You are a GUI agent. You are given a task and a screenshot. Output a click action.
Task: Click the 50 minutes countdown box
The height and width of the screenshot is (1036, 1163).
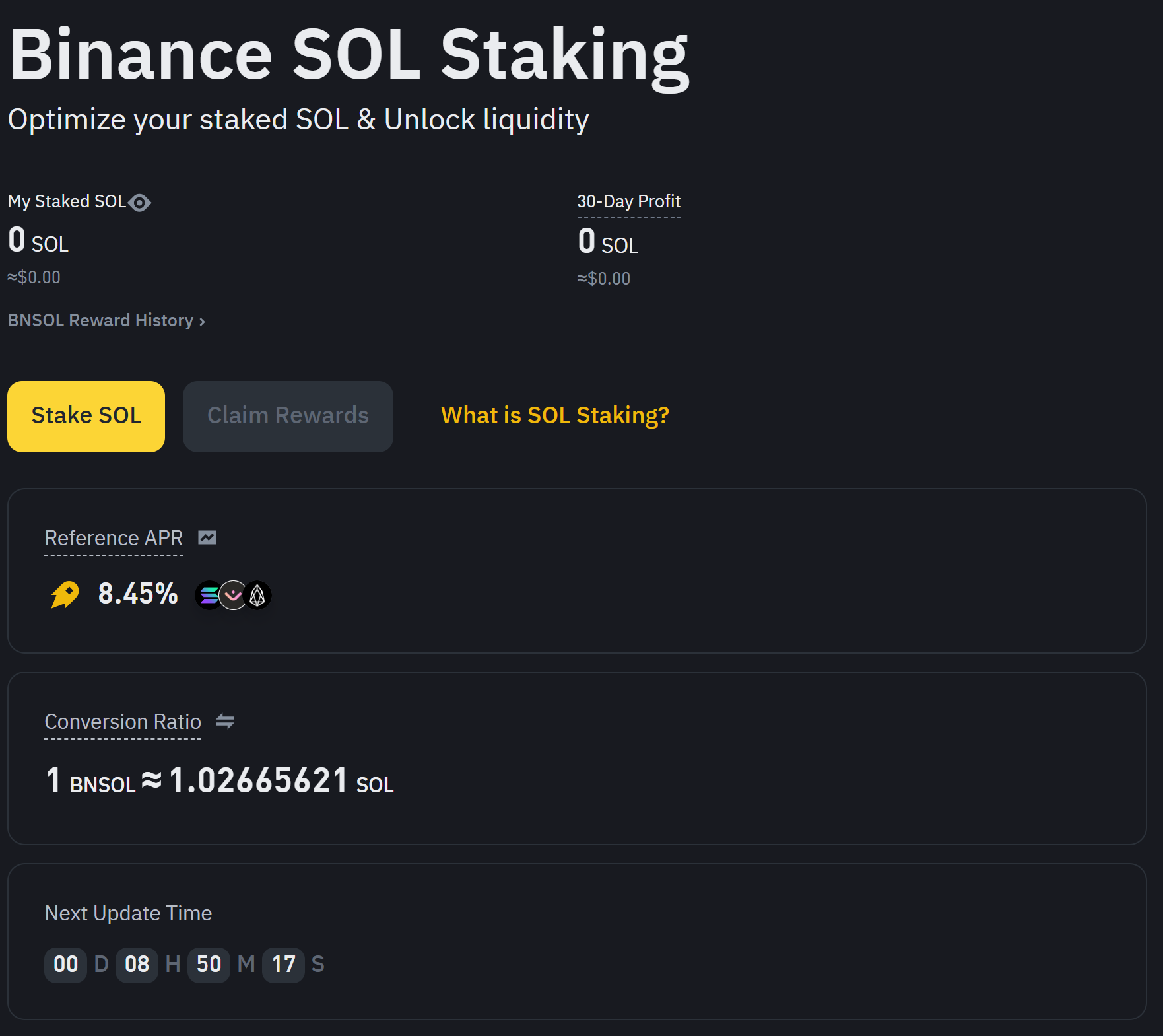(x=209, y=965)
